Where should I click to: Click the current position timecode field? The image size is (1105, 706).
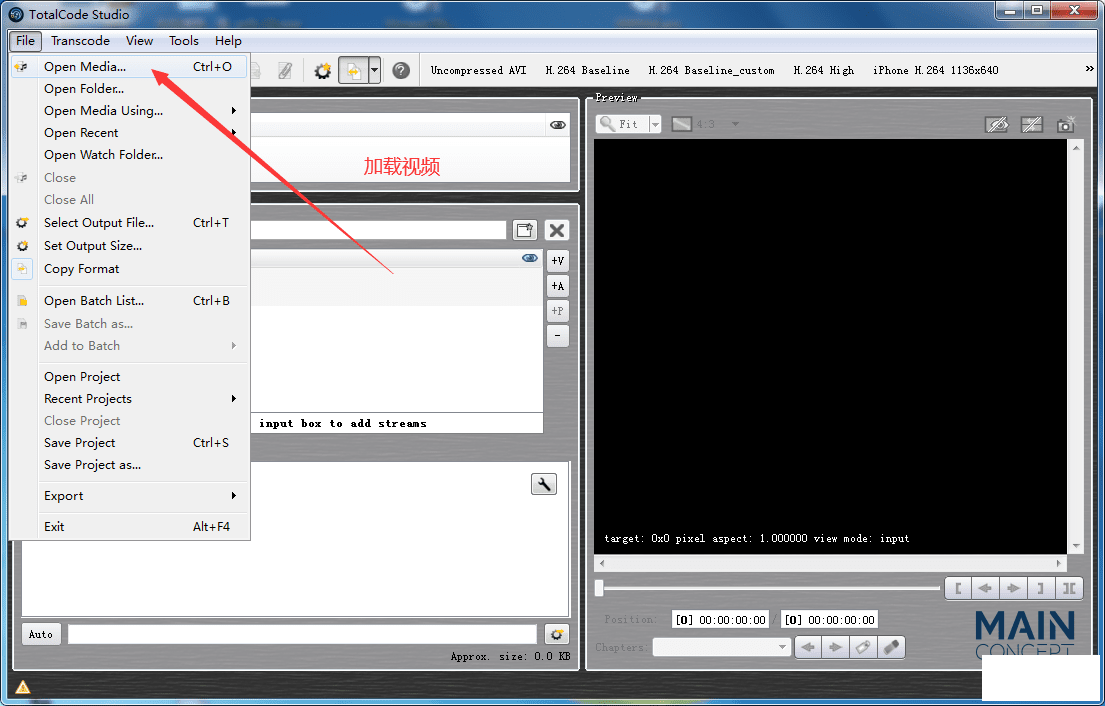(720, 620)
